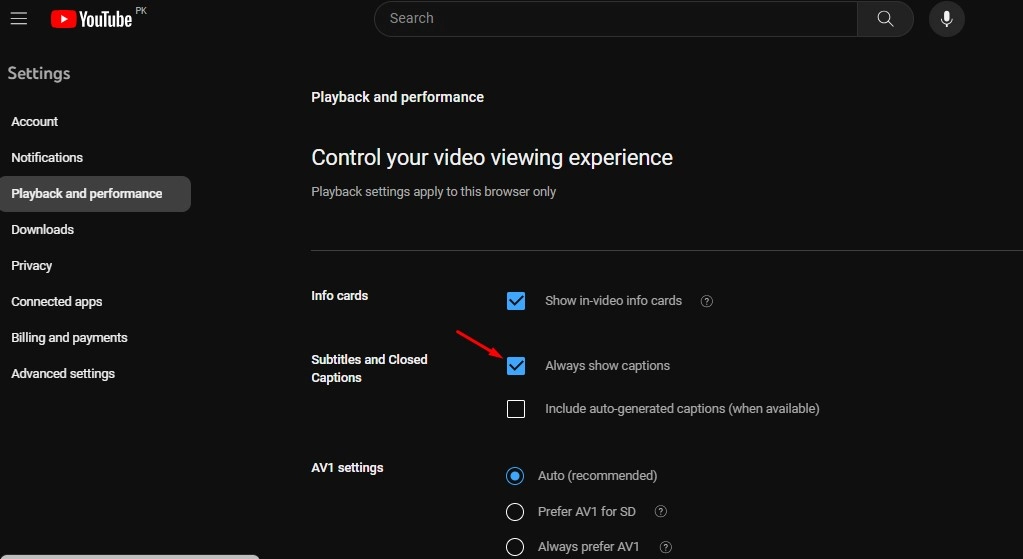Click help icon next to Prefer AV1 for SD
Screen dimensions: 1023x559
click(660, 512)
